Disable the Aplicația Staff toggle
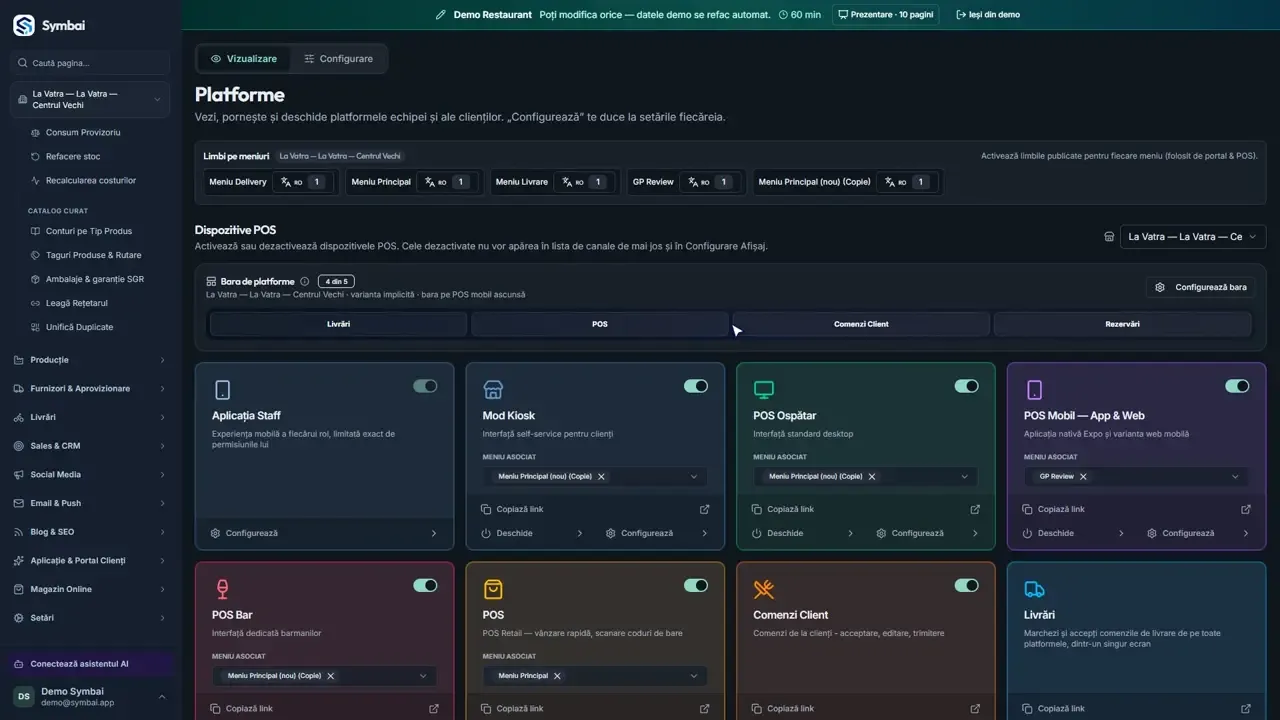 click(x=425, y=386)
